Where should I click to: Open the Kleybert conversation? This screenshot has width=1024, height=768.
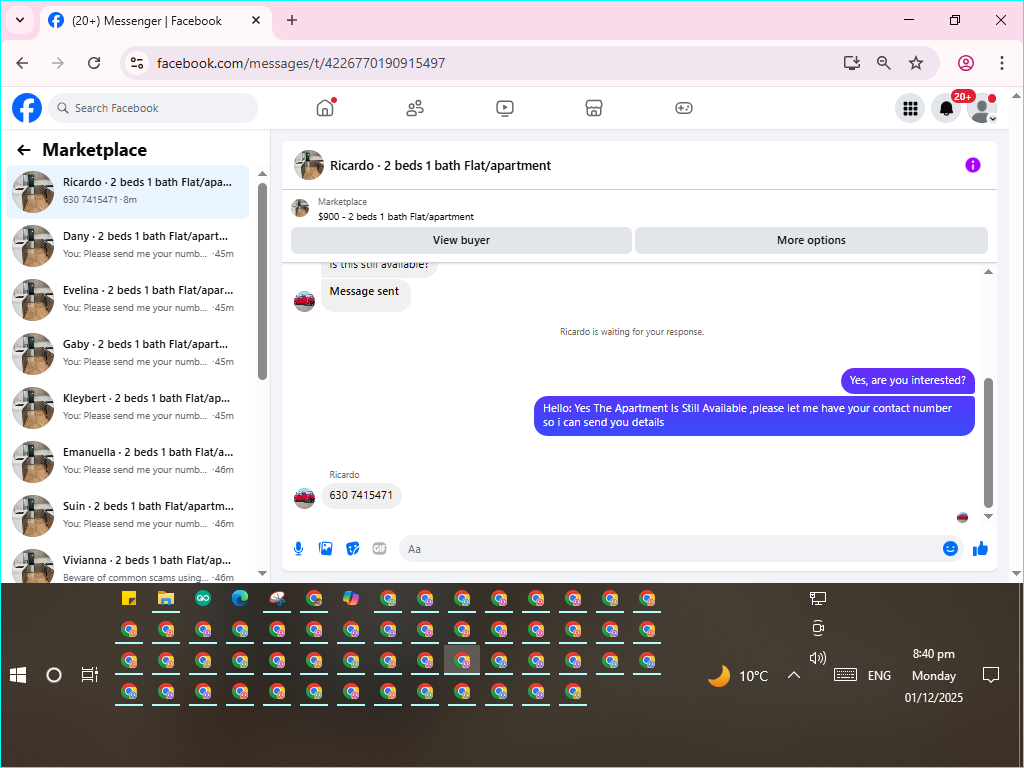[128, 408]
